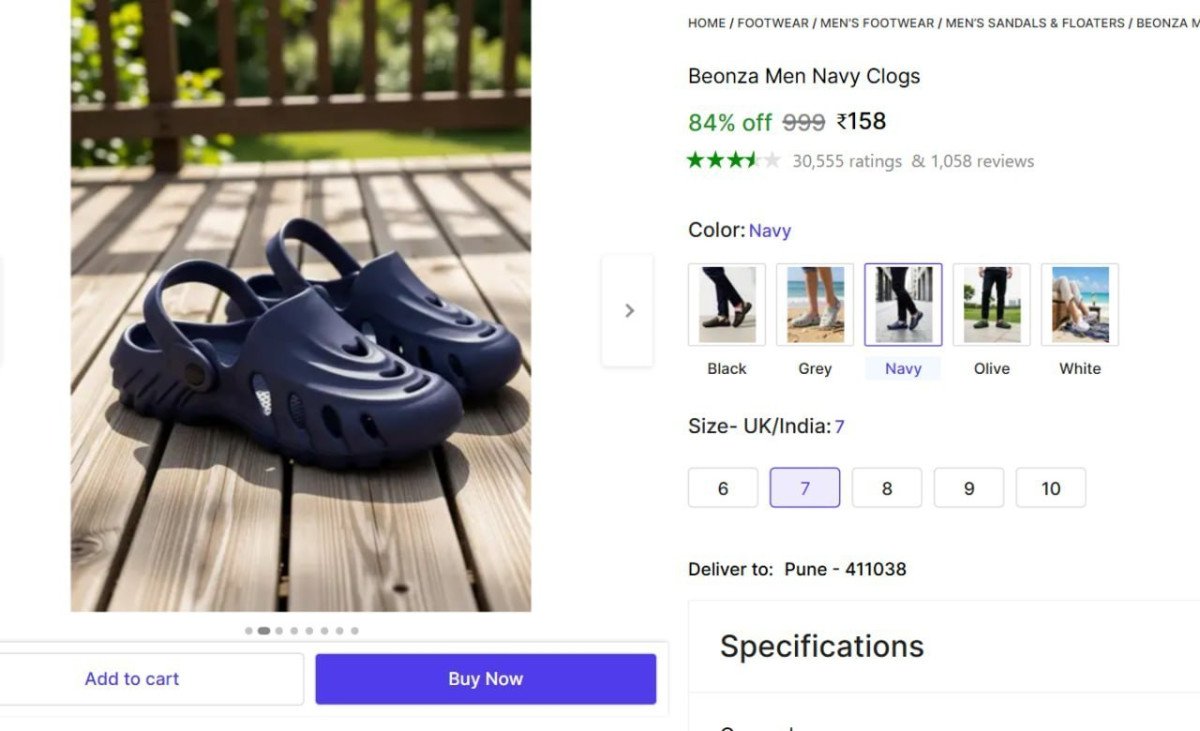Expand the Specifications section
This screenshot has width=1200, height=731.
point(821,646)
